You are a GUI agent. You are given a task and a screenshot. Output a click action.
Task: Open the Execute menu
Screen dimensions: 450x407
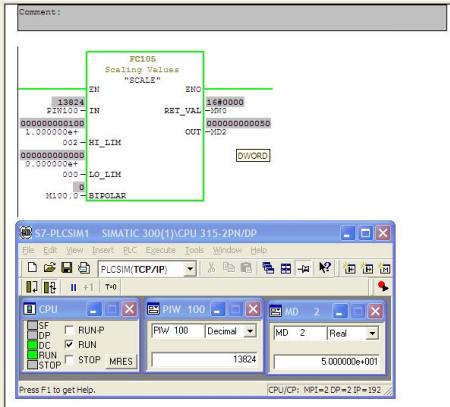tap(161, 250)
